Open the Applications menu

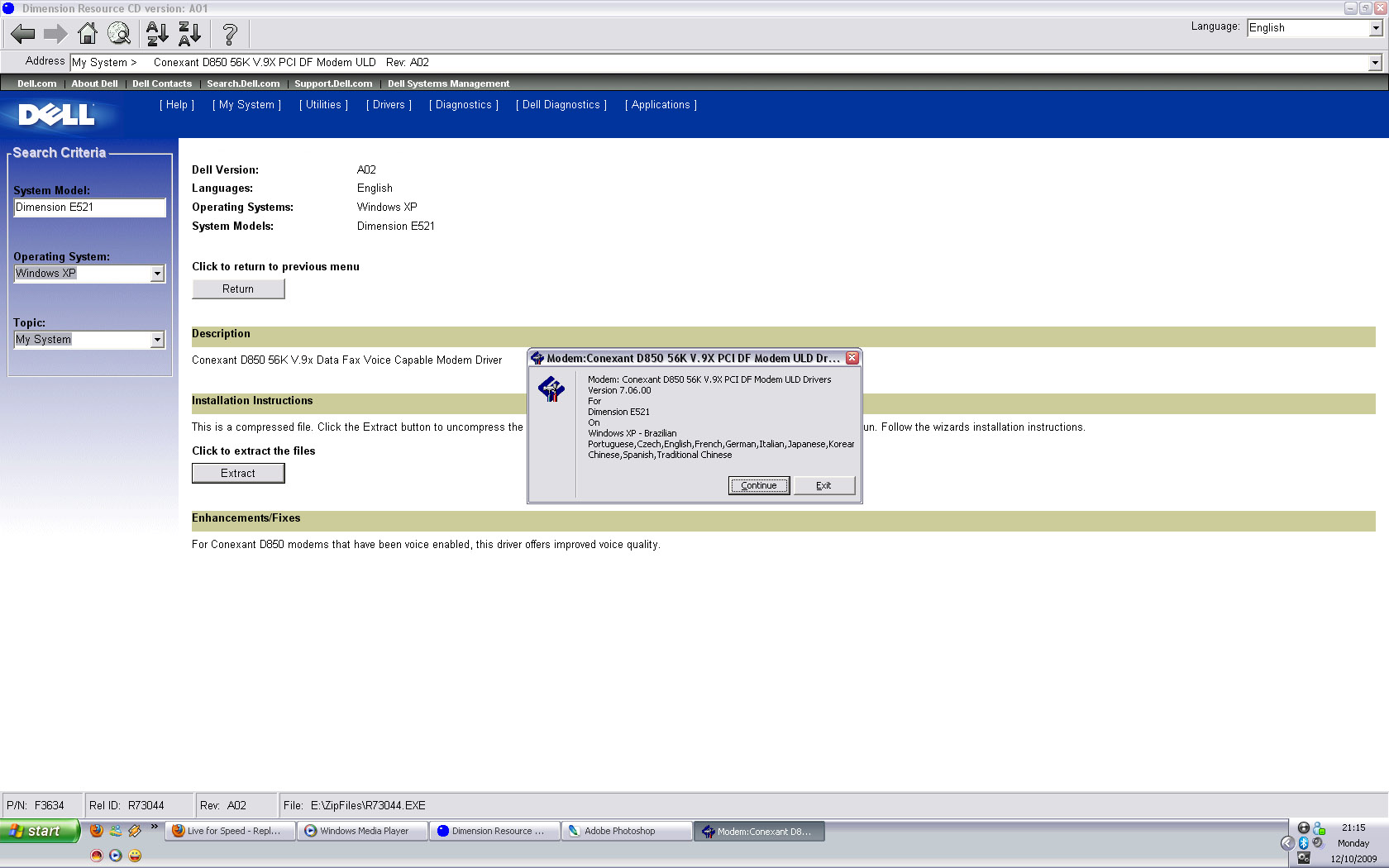pyautogui.click(x=661, y=105)
